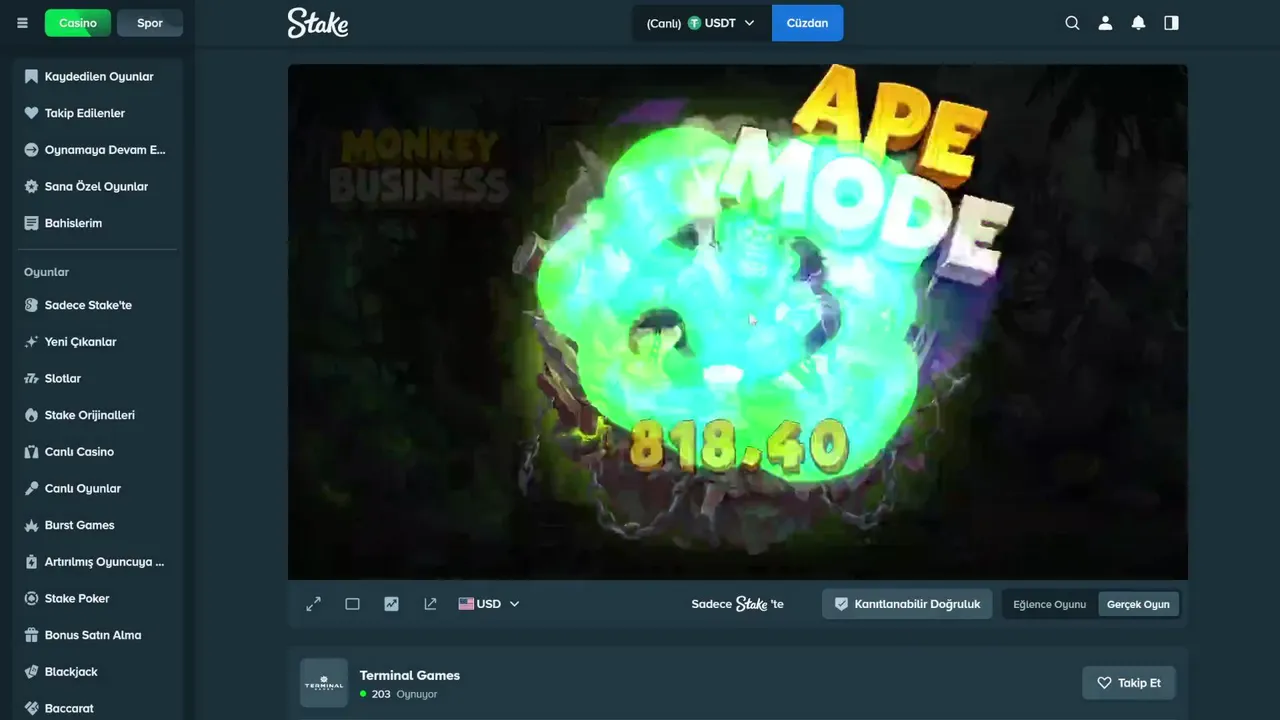Open Takip Edilenler from sidebar
The width and height of the screenshot is (1280, 720).
[x=98, y=113]
